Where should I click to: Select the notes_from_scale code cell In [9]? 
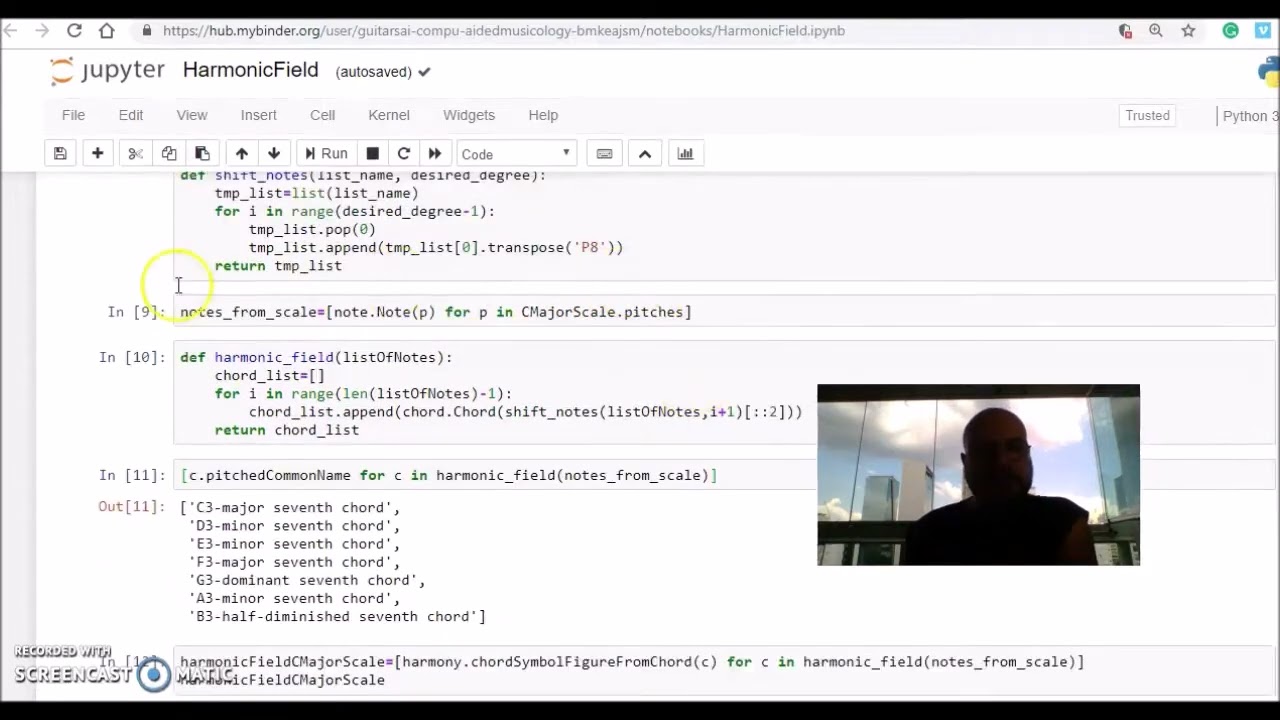coord(725,312)
